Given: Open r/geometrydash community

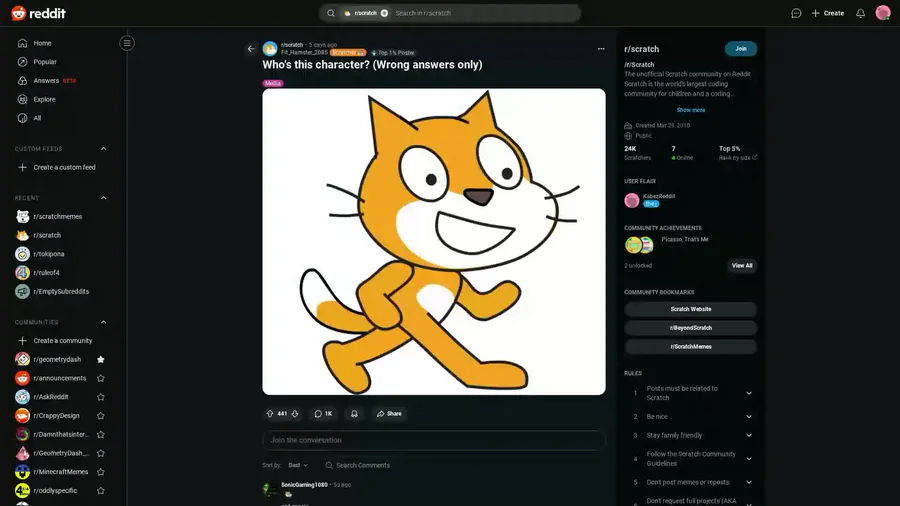Looking at the screenshot, I should [57, 360].
